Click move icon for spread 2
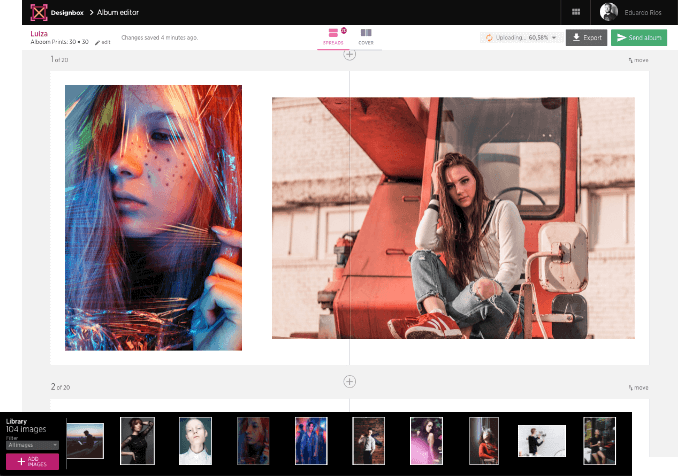Screen dimensions: 678x476 [x=637, y=388]
